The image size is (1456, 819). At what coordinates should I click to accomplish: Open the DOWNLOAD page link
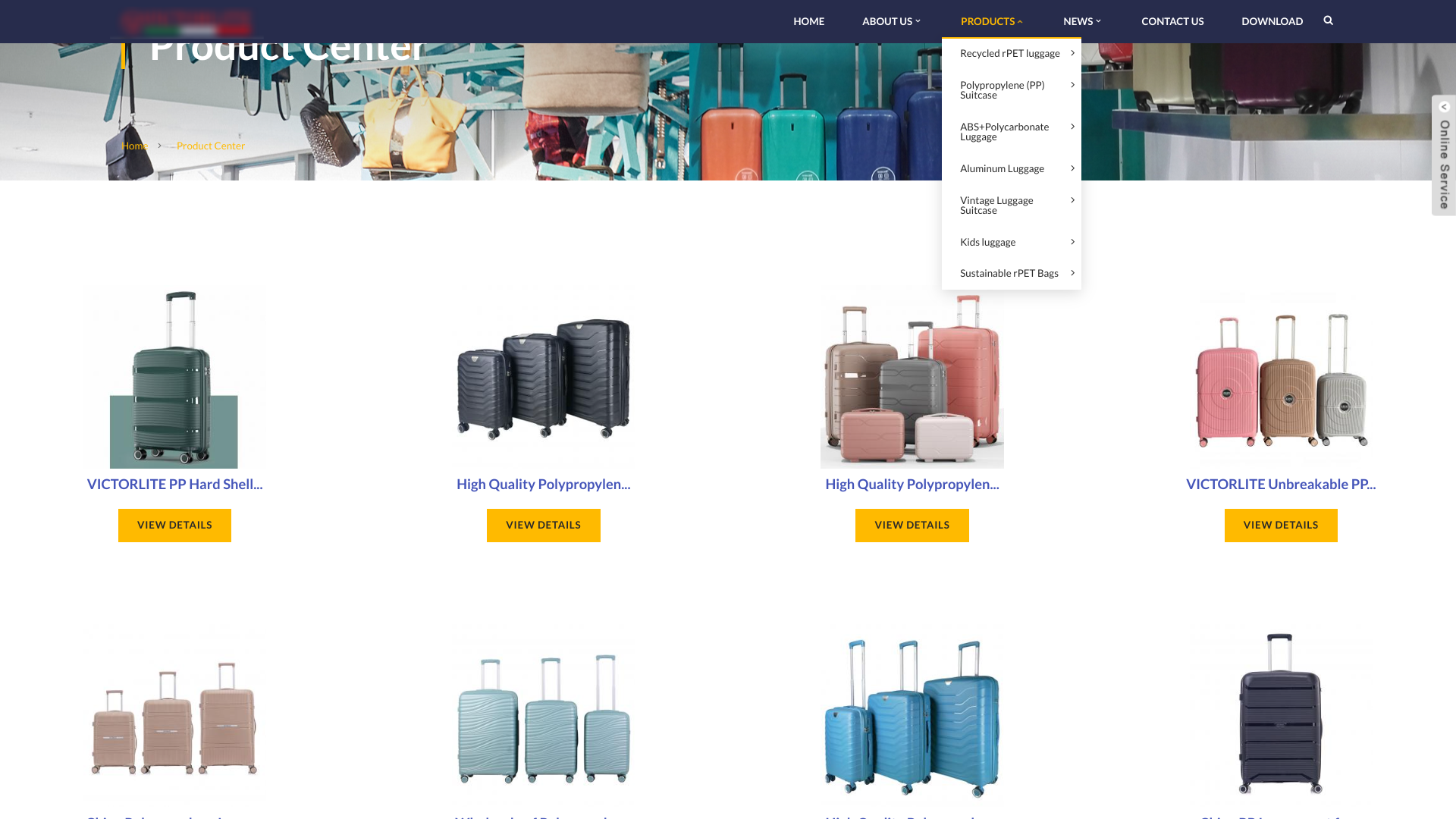click(1272, 21)
